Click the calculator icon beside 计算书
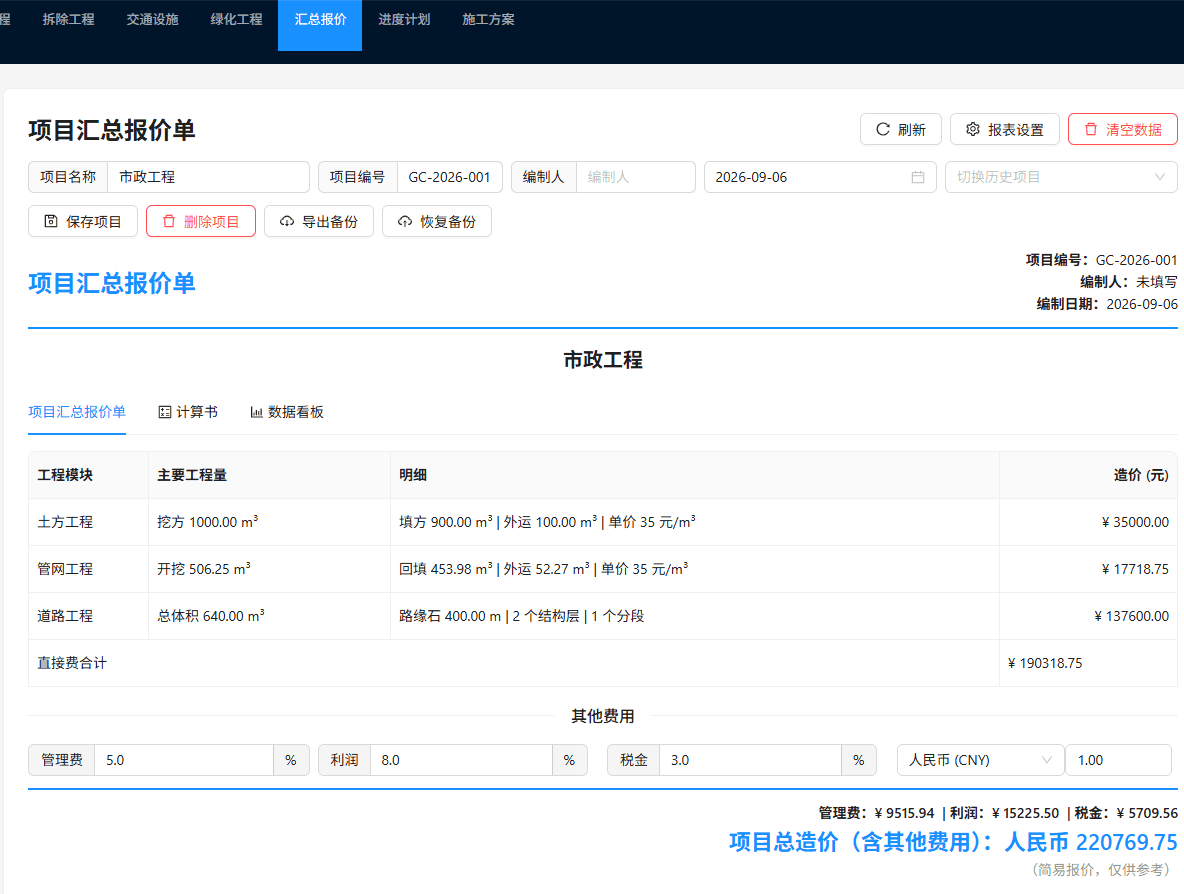Image resolution: width=1184 pixels, height=894 pixels. (x=165, y=412)
